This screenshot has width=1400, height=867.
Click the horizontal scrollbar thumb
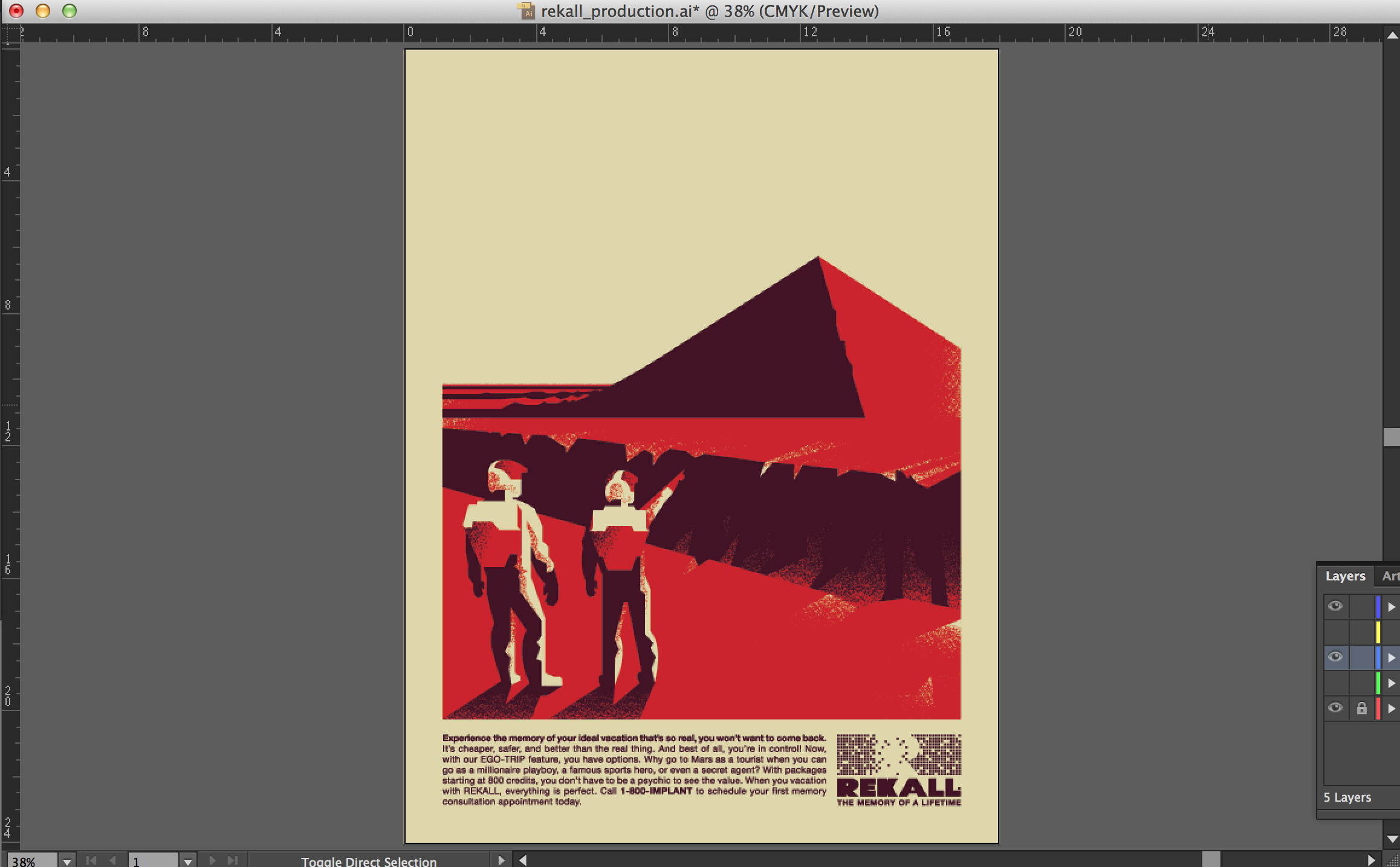point(1211,860)
